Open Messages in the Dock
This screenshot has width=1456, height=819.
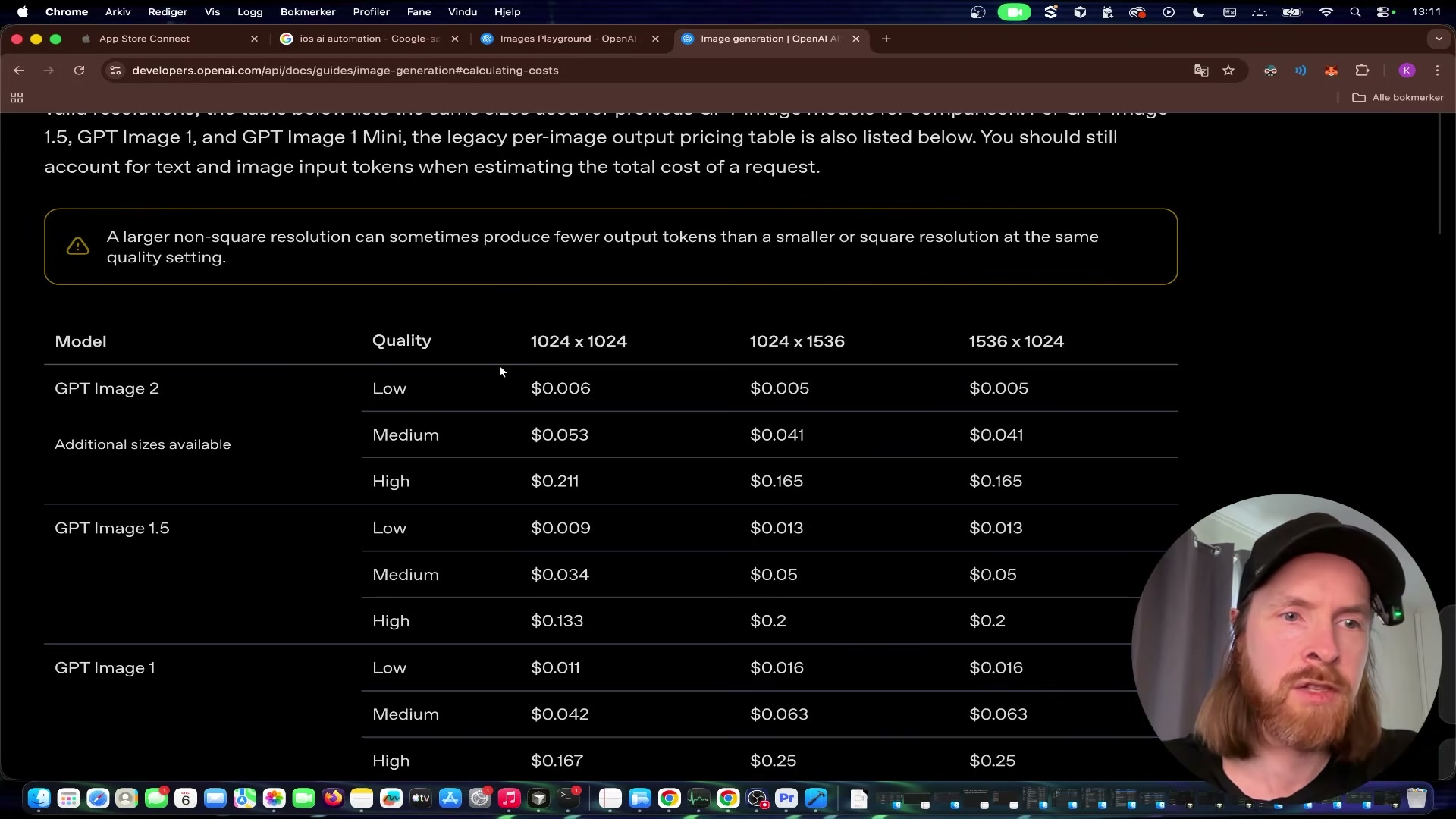pyautogui.click(x=156, y=799)
